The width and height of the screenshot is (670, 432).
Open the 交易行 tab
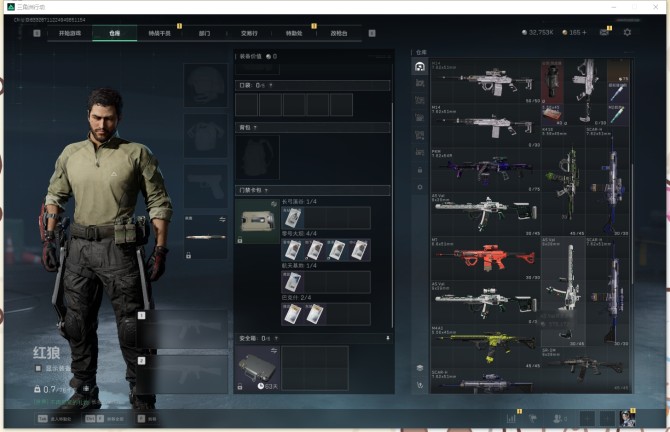[x=249, y=33]
